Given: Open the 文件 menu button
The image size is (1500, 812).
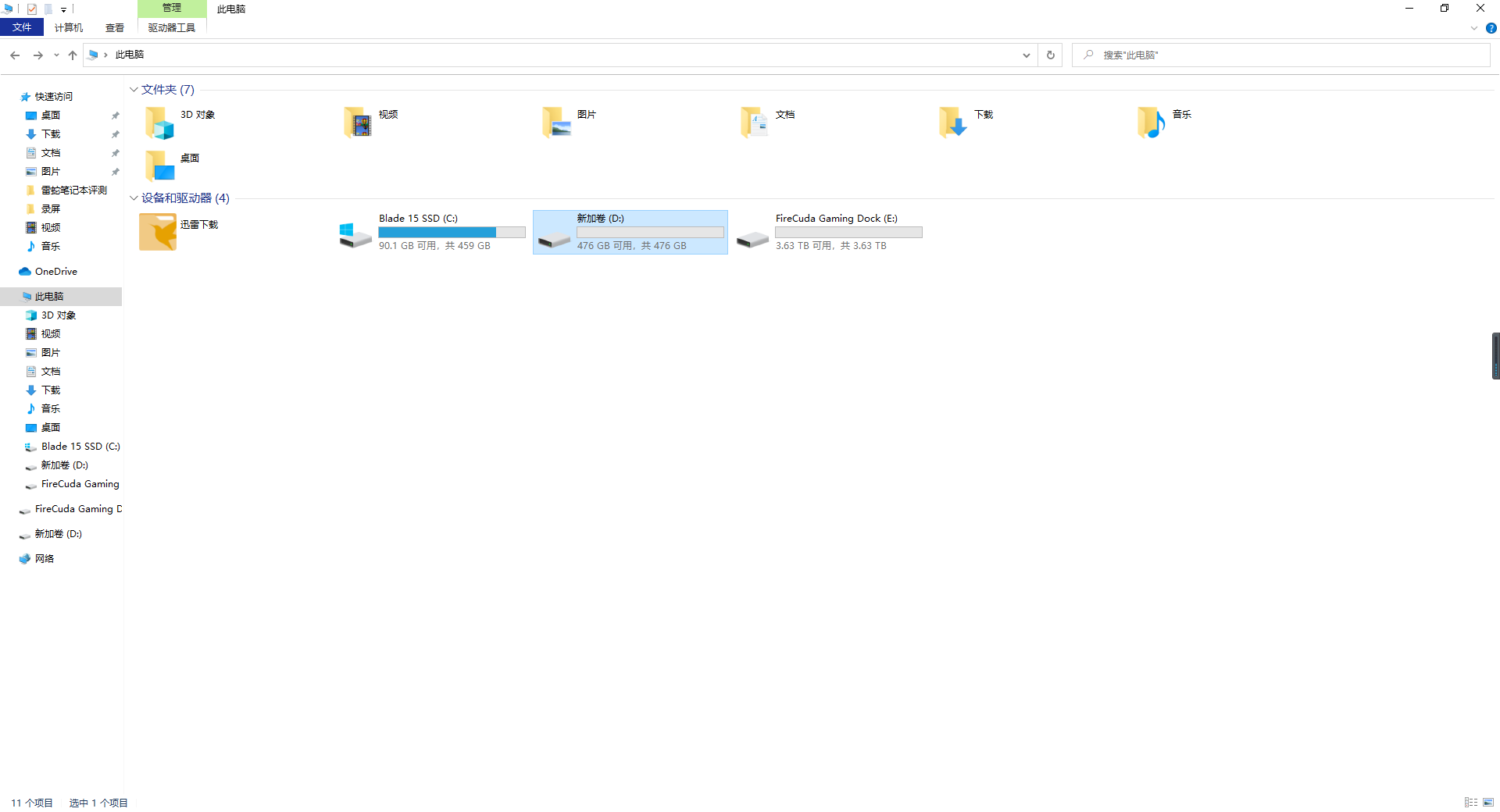Looking at the screenshot, I should [22, 27].
